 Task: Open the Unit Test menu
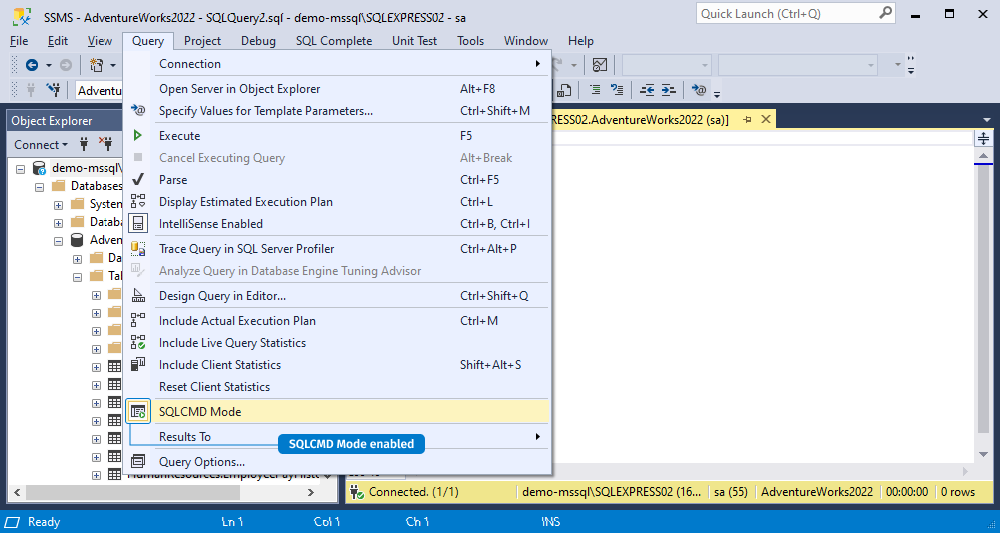coord(415,41)
